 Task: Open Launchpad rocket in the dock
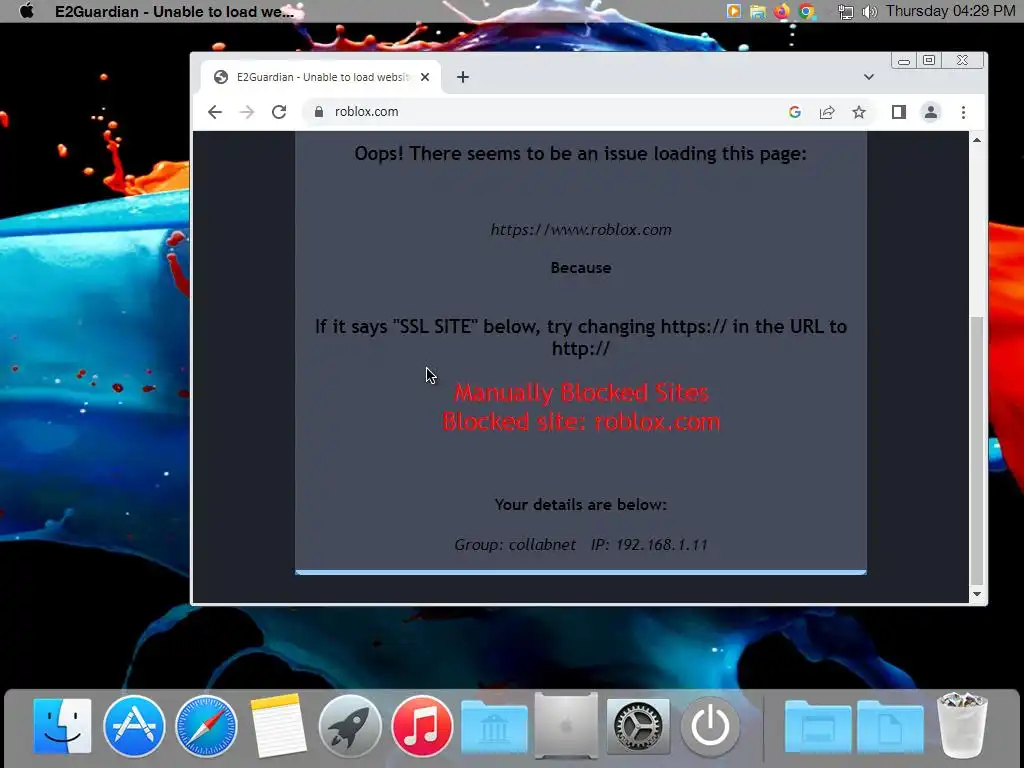click(x=350, y=726)
